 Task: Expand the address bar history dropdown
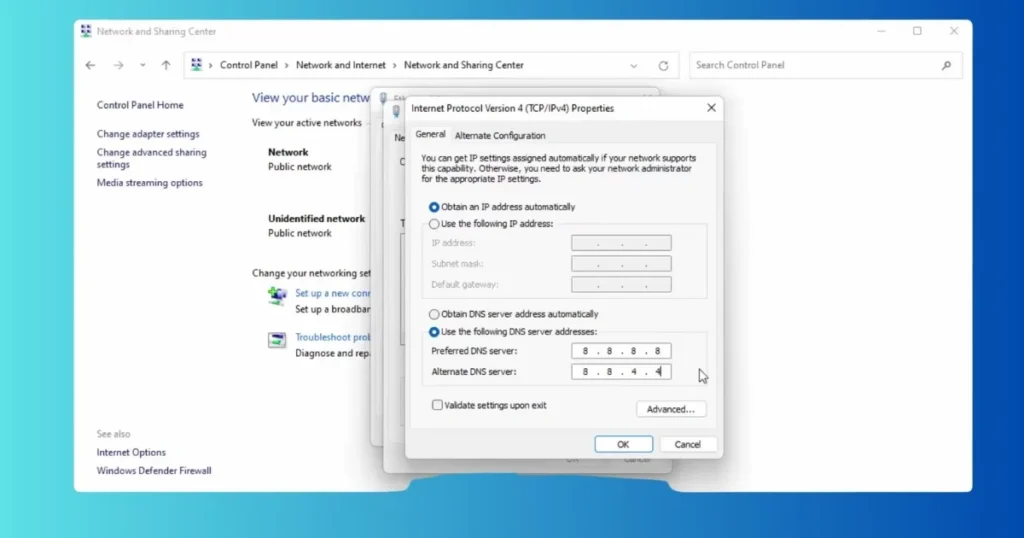tap(633, 66)
